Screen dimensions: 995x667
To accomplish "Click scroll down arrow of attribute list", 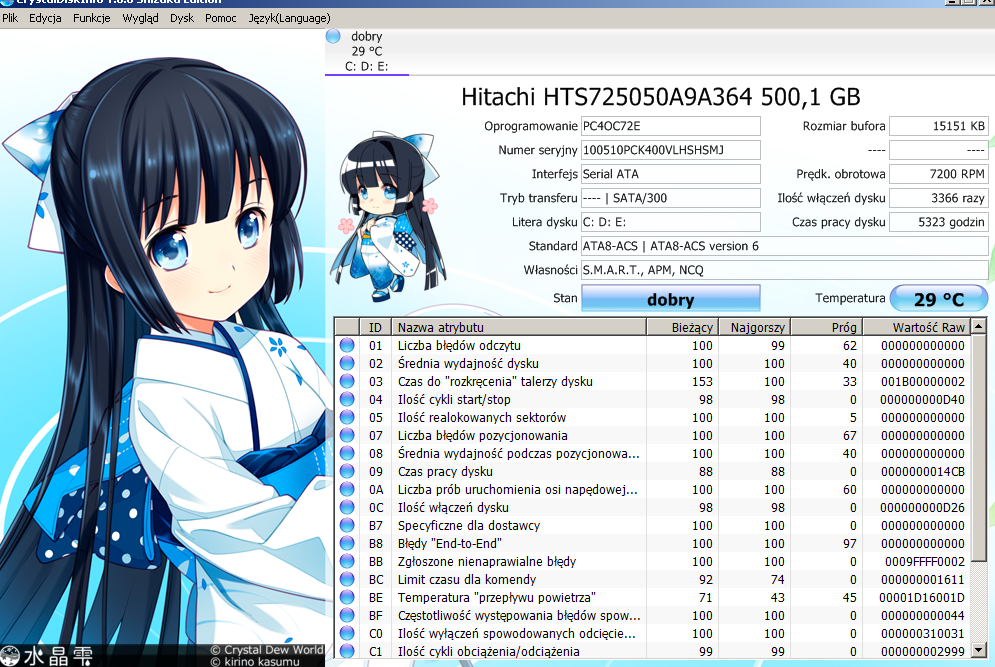I will point(979,650).
